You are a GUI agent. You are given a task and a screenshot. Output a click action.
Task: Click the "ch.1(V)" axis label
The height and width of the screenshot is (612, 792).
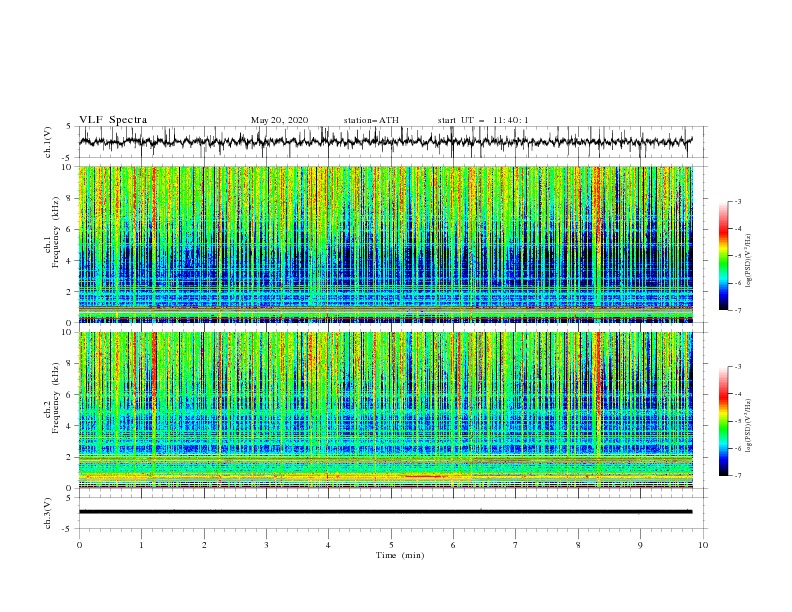(x=47, y=142)
